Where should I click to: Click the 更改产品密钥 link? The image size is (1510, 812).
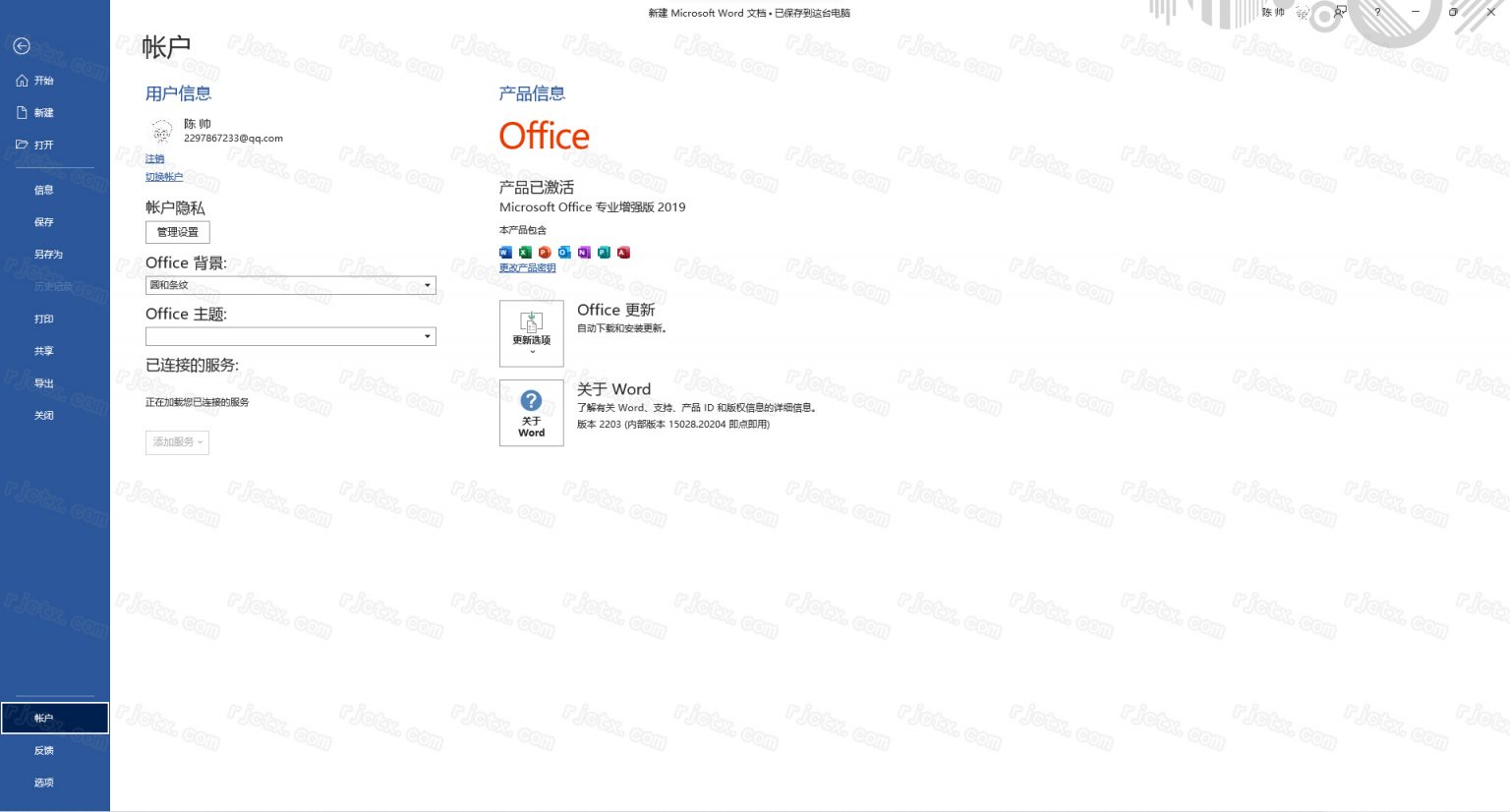point(527,266)
